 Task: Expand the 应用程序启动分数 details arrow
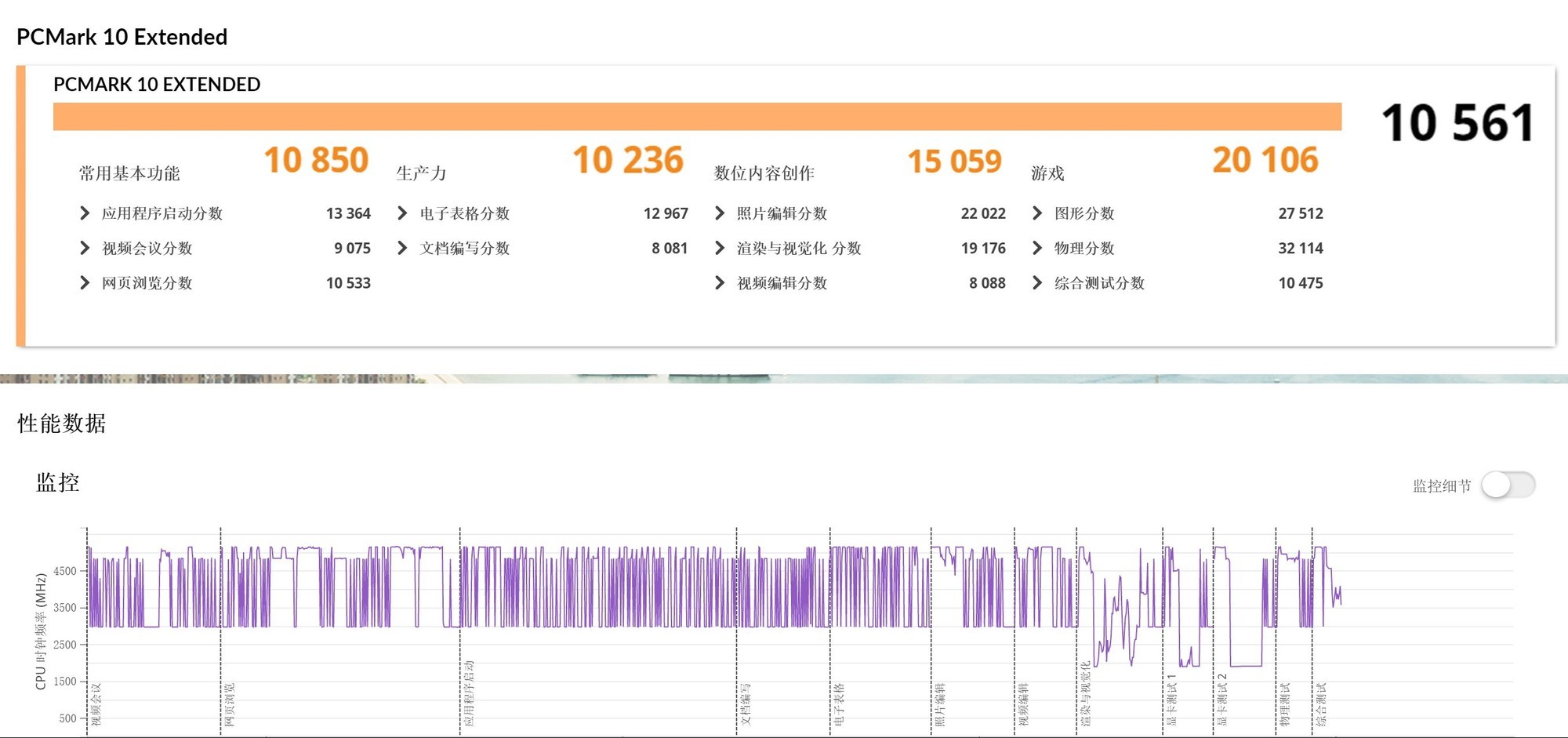pyautogui.click(x=85, y=213)
